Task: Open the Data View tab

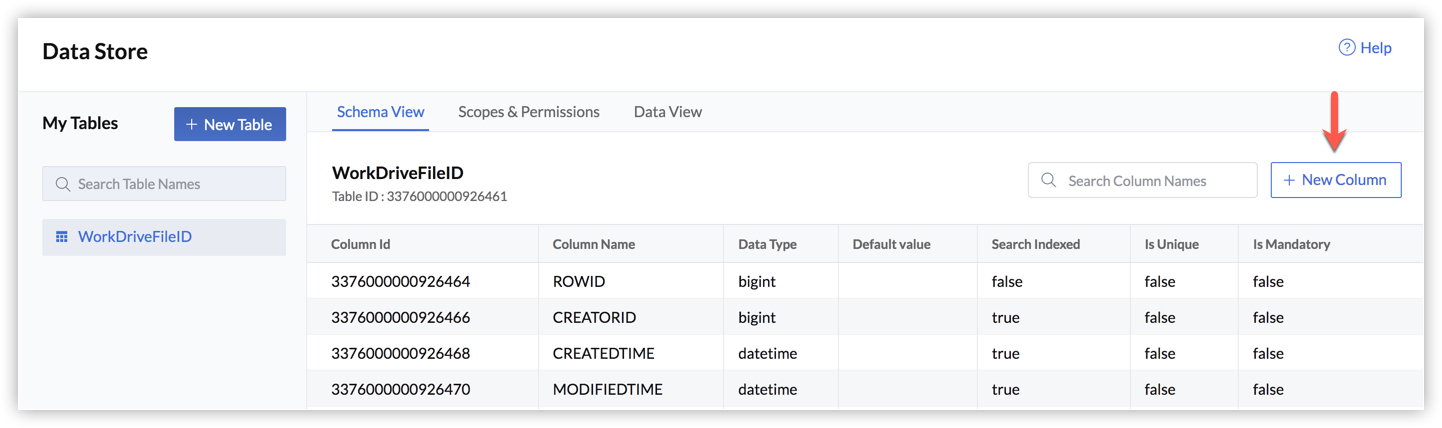Action: click(668, 112)
